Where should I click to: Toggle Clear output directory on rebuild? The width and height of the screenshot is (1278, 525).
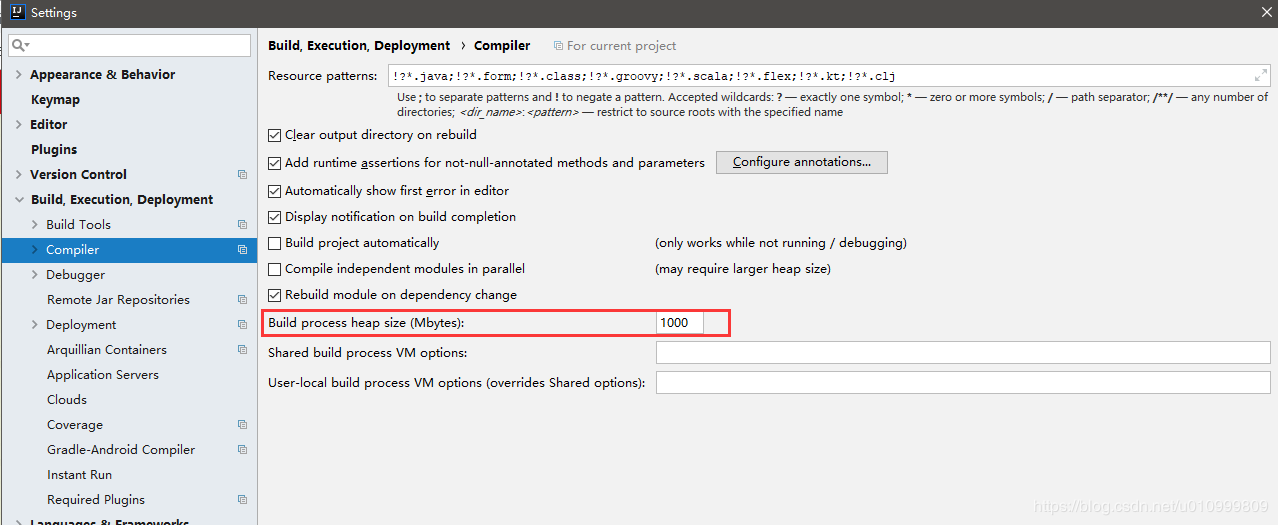coord(275,135)
